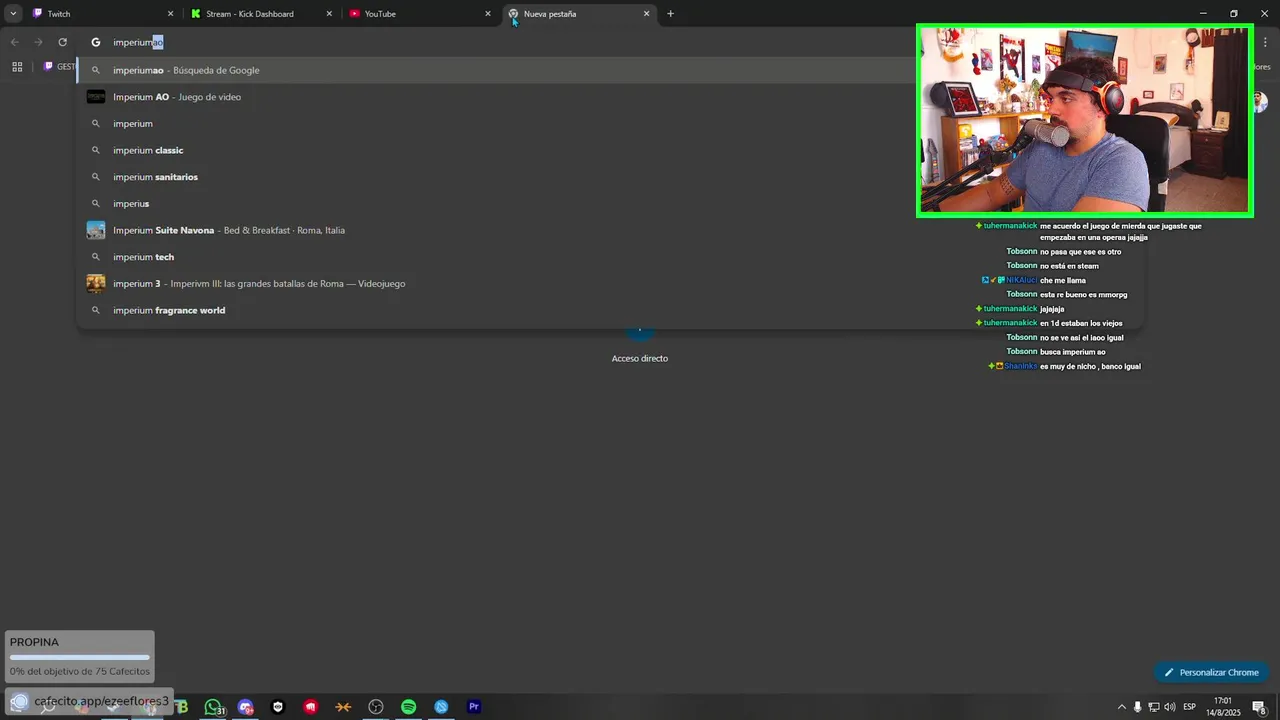1280x720 pixels.
Task: Click the Acceso directo shortcut label
Action: pos(640,358)
